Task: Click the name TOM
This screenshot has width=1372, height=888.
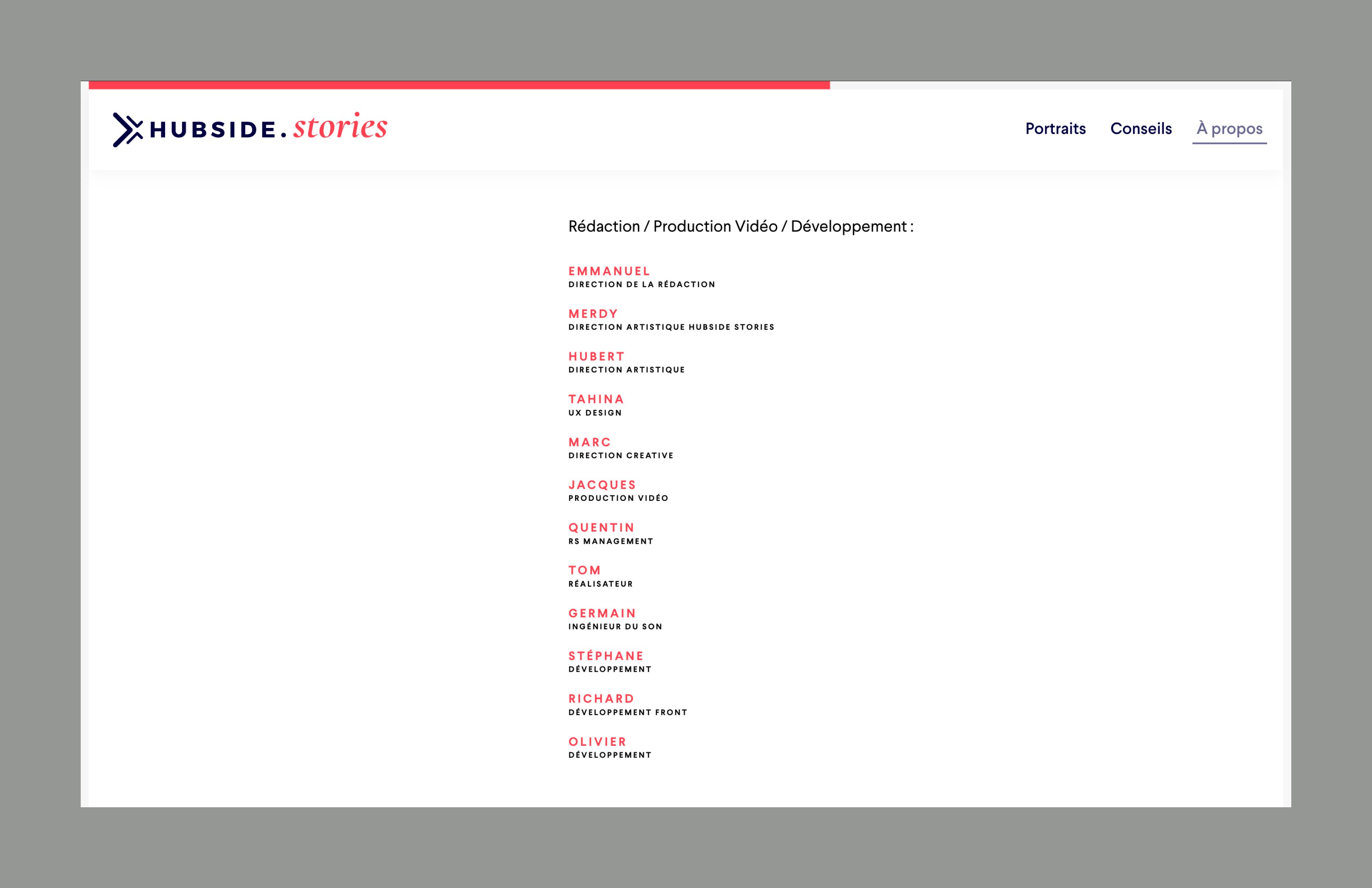Action: pos(585,570)
